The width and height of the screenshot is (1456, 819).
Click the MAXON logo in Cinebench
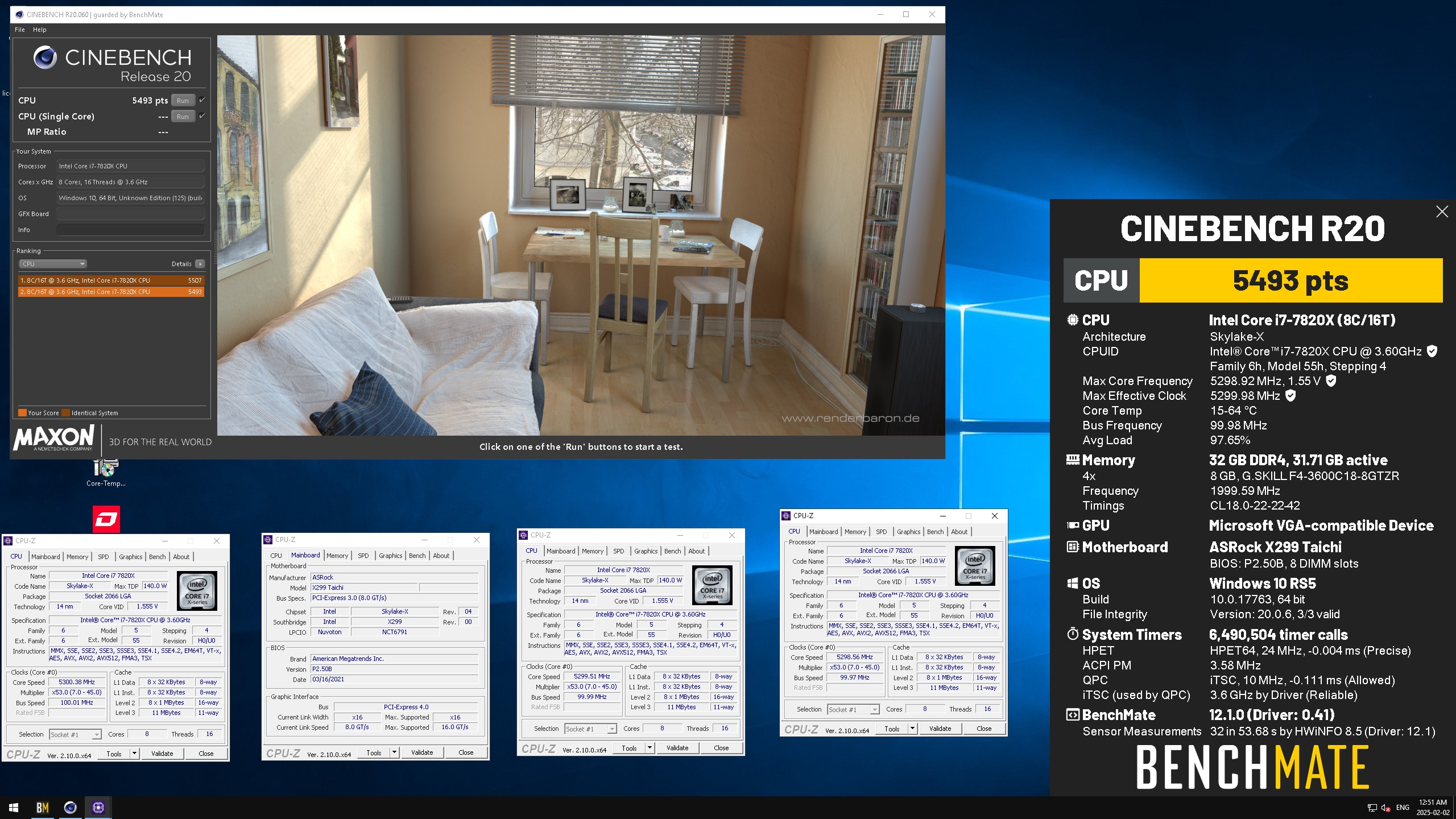pyautogui.click(x=54, y=438)
